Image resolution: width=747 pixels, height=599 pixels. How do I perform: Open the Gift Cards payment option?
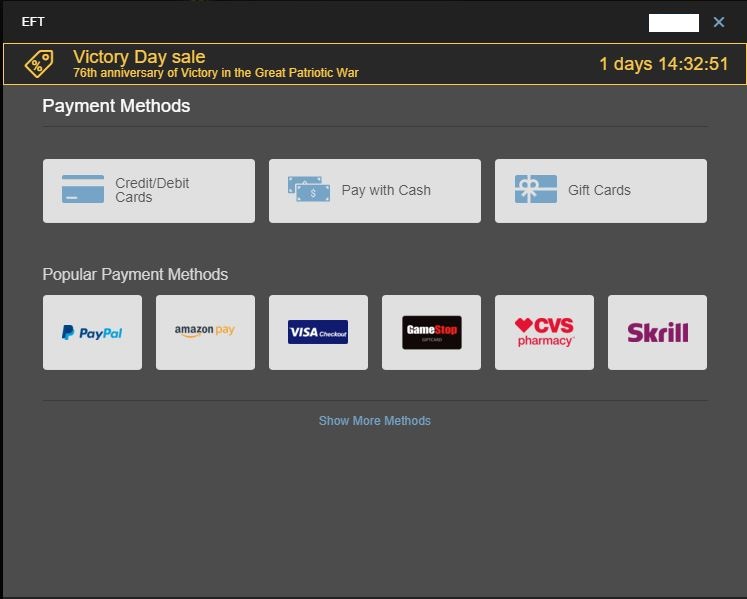click(x=601, y=191)
